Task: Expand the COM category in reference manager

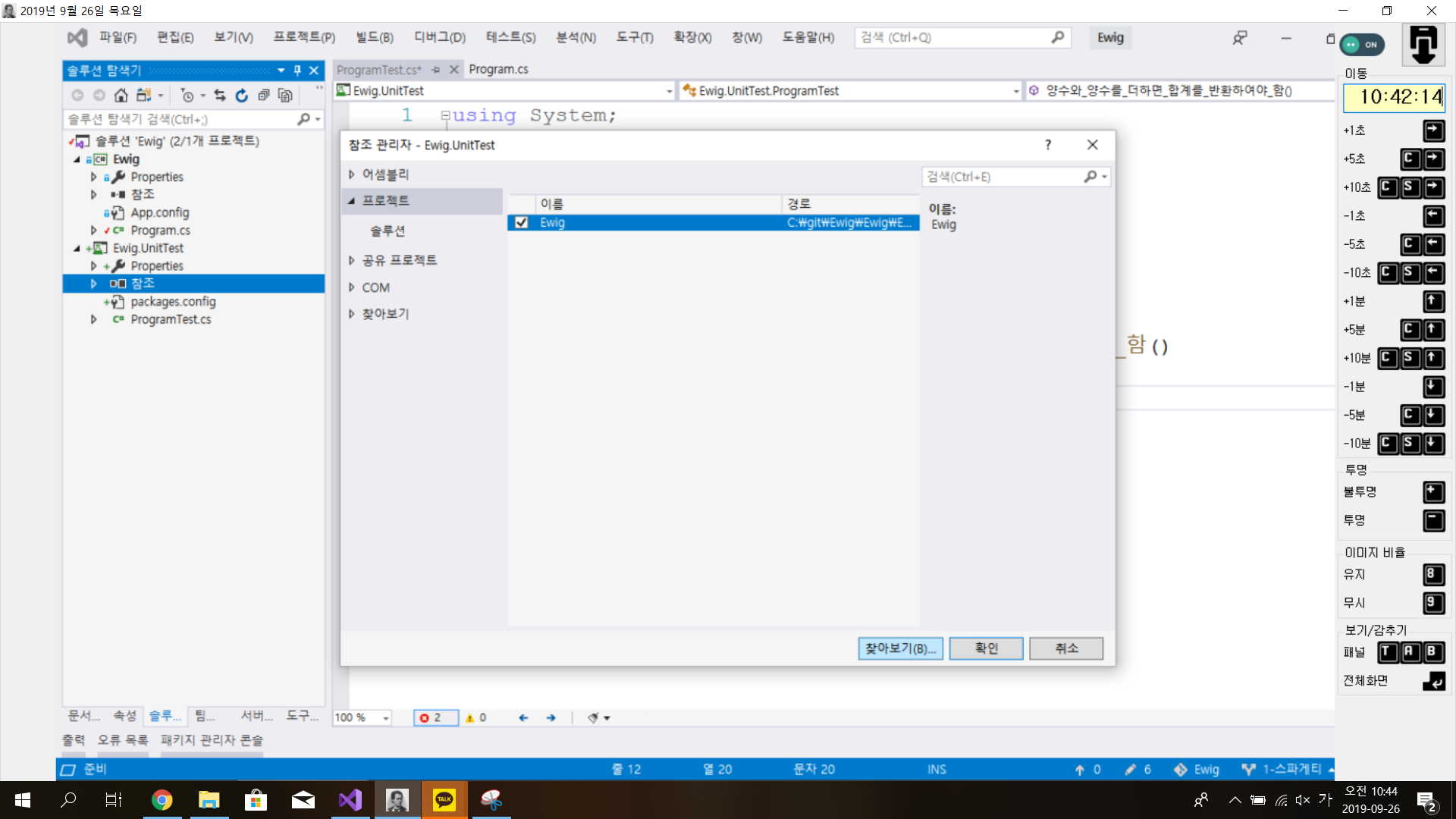Action: pyautogui.click(x=352, y=287)
